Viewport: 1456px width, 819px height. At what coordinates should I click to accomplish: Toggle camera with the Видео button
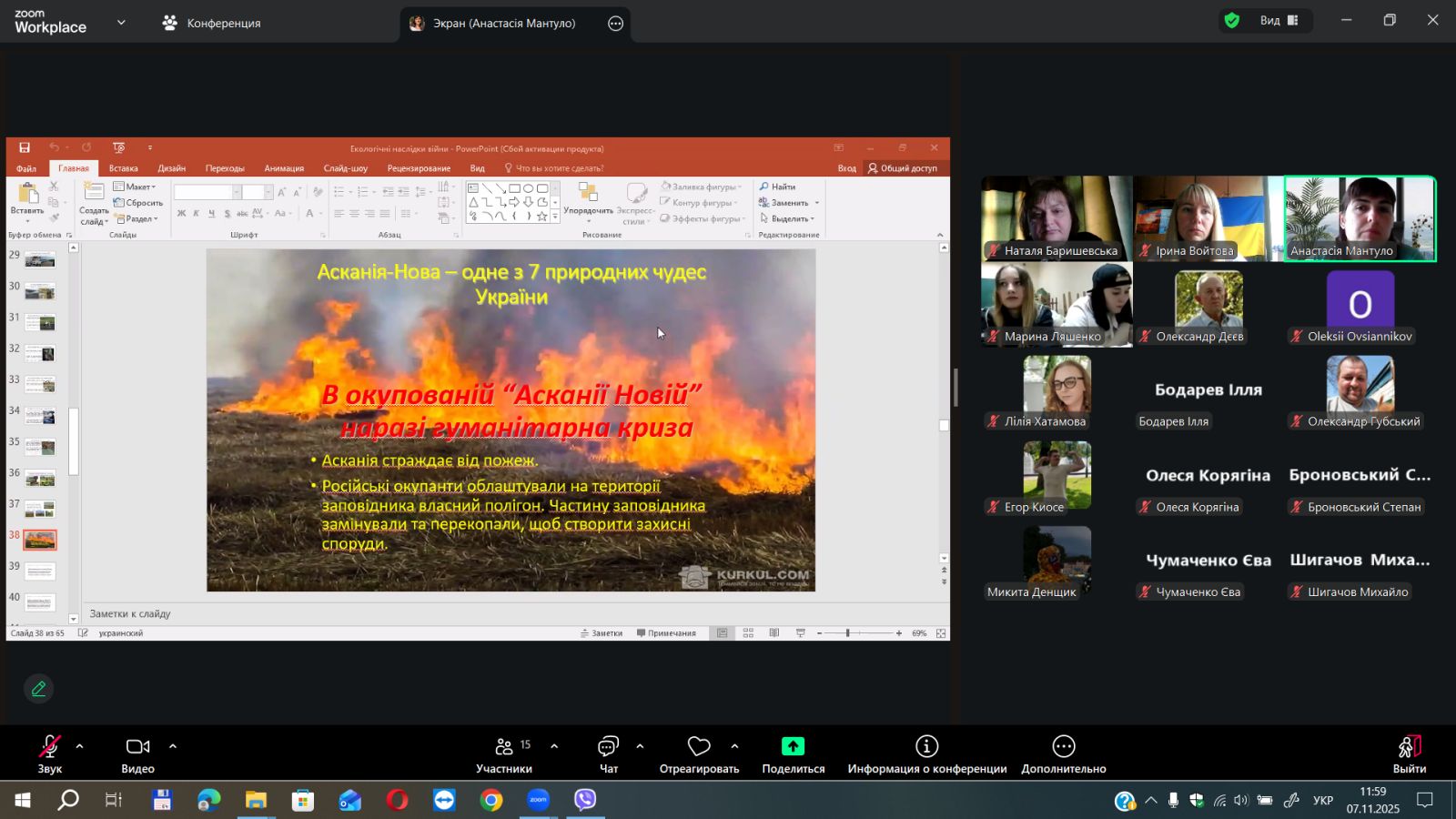137,753
